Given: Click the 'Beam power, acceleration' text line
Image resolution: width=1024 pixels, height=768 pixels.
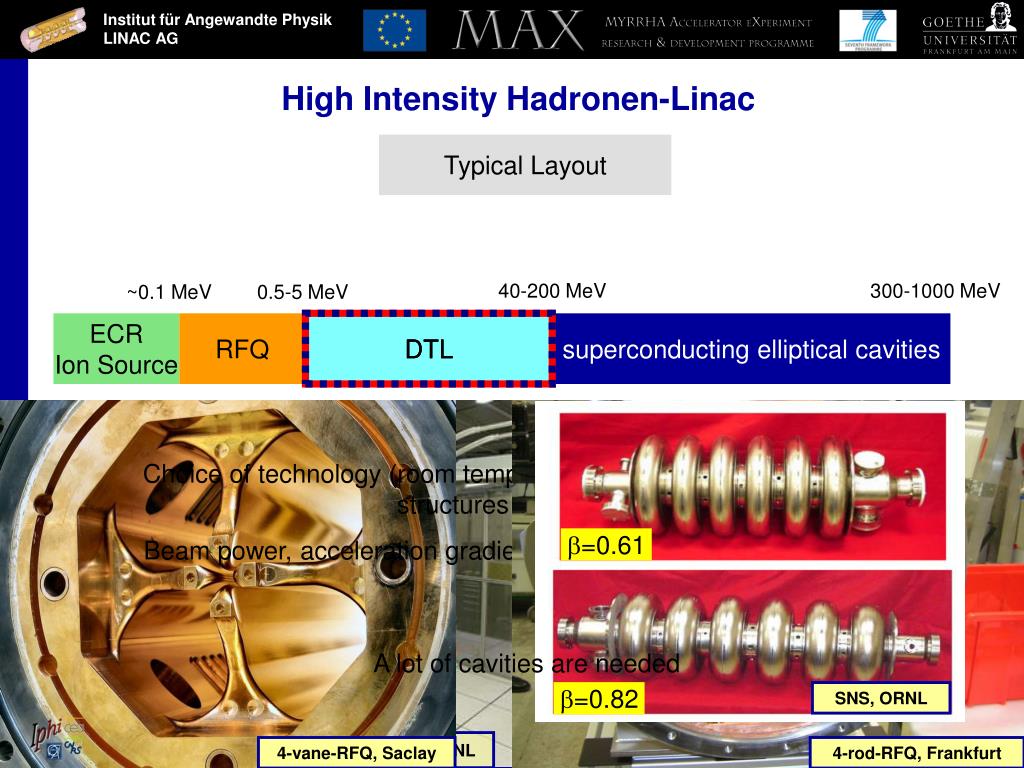Looking at the screenshot, I should [327, 551].
